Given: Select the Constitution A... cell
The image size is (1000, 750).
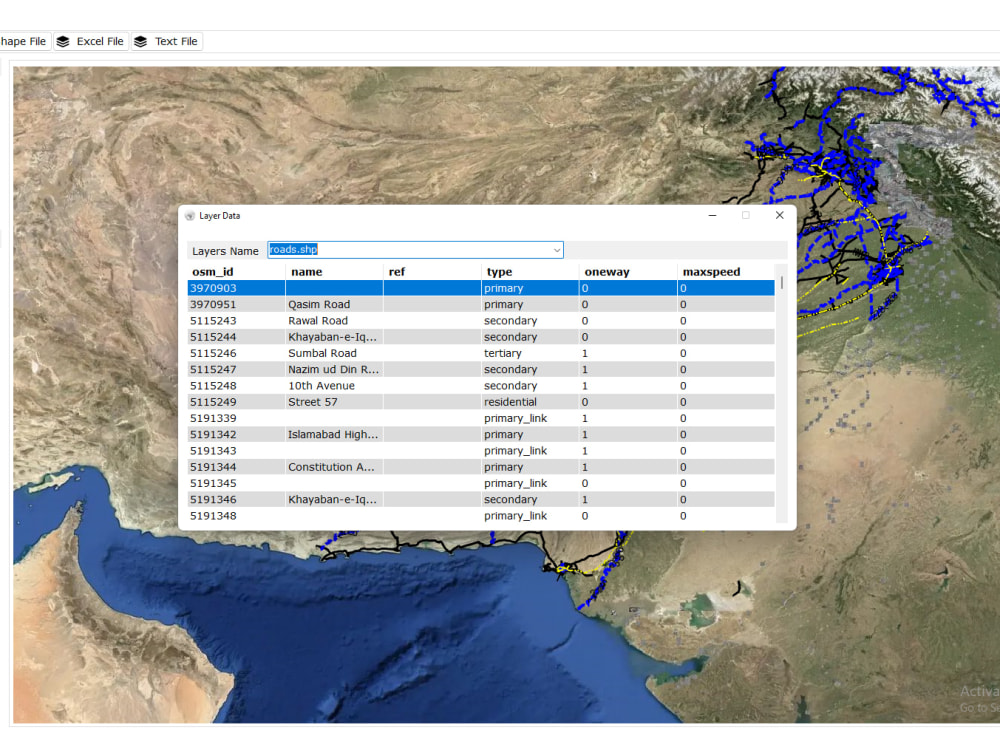Looking at the screenshot, I should 334,467.
